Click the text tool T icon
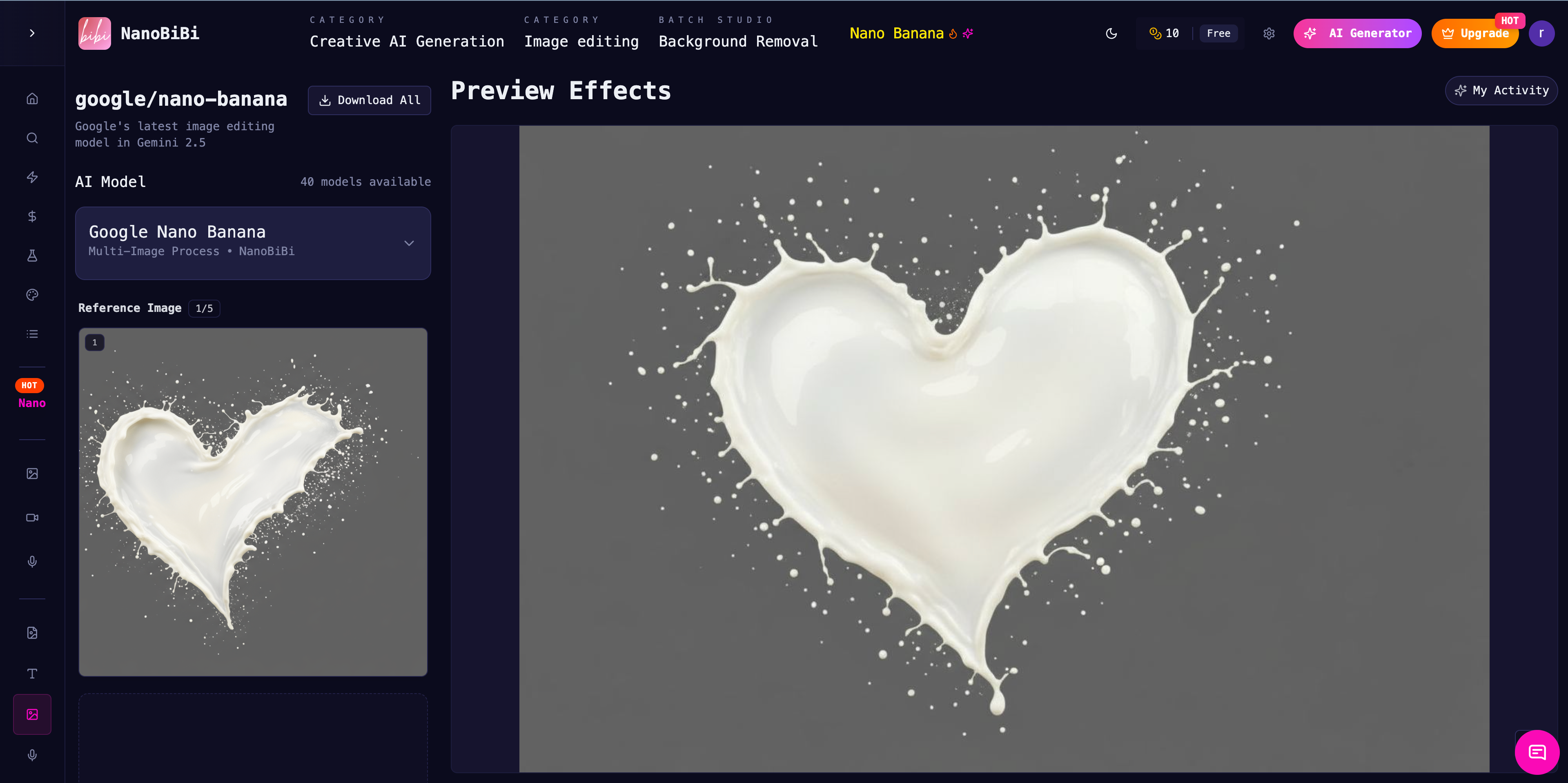Image resolution: width=1568 pixels, height=783 pixels. pos(32,674)
